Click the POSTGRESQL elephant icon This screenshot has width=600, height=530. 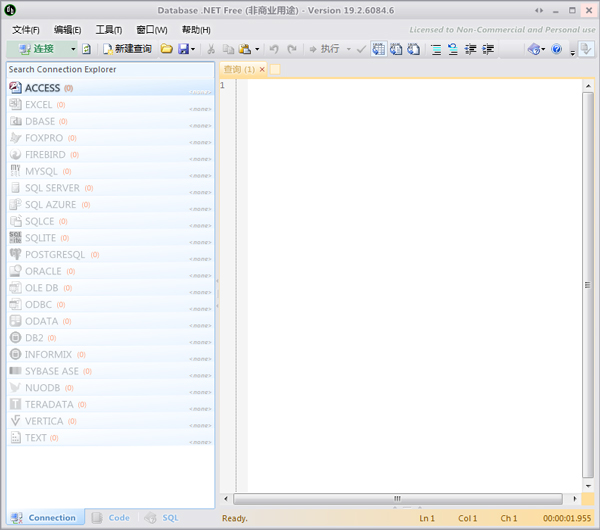(15, 254)
